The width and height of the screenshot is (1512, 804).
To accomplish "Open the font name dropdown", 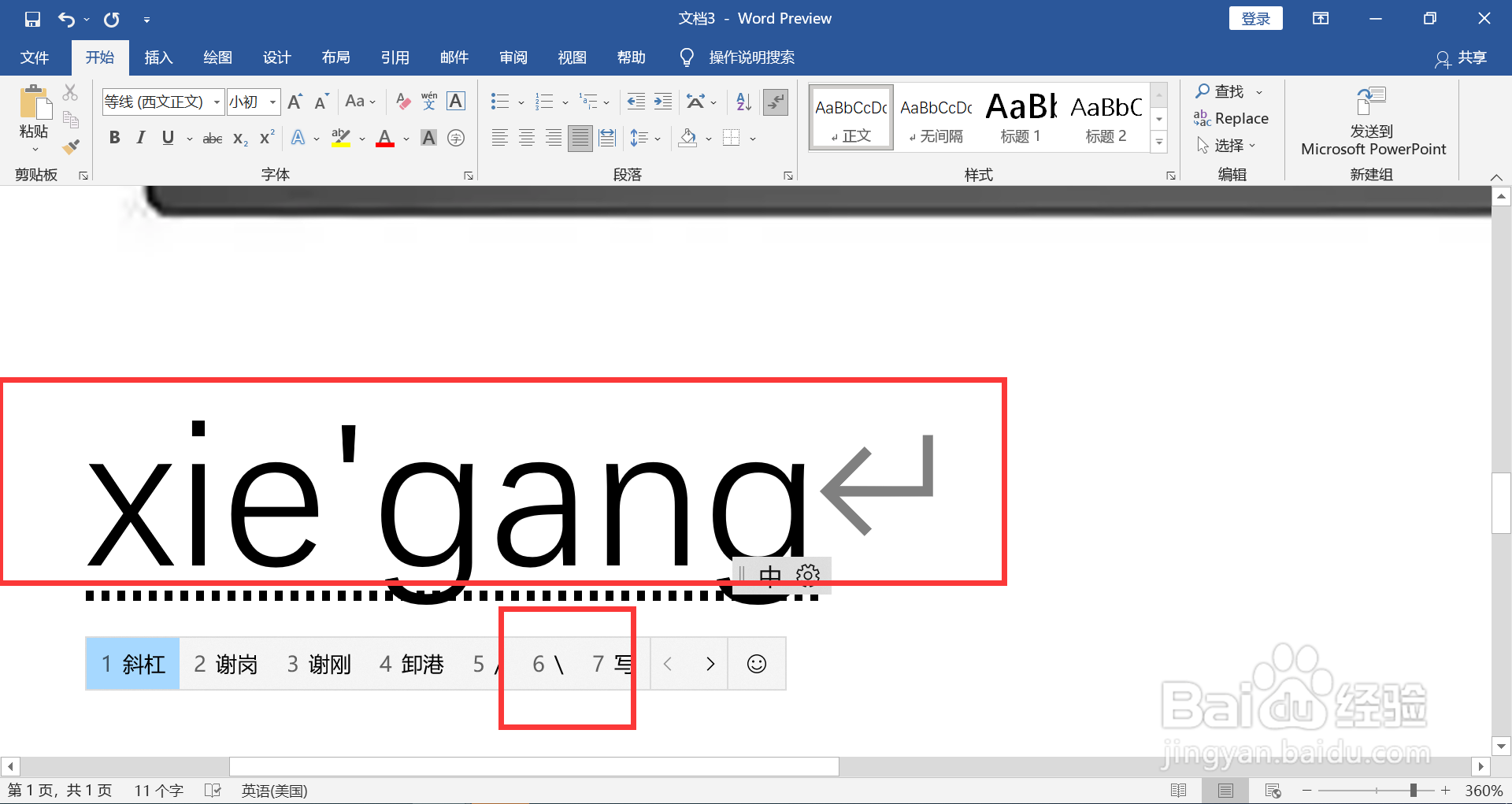I will tap(217, 102).
